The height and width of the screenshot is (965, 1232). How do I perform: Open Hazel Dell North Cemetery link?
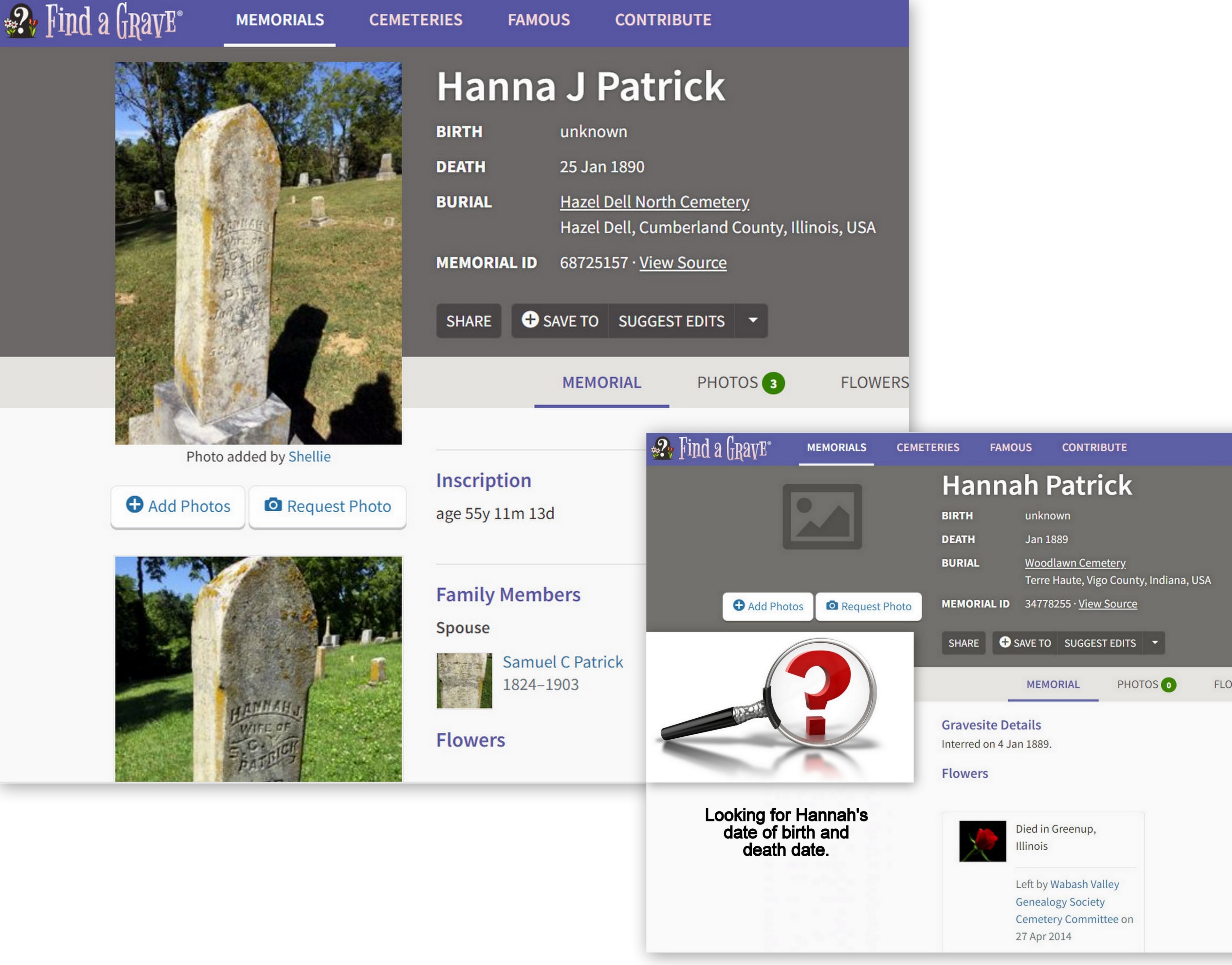click(x=654, y=202)
